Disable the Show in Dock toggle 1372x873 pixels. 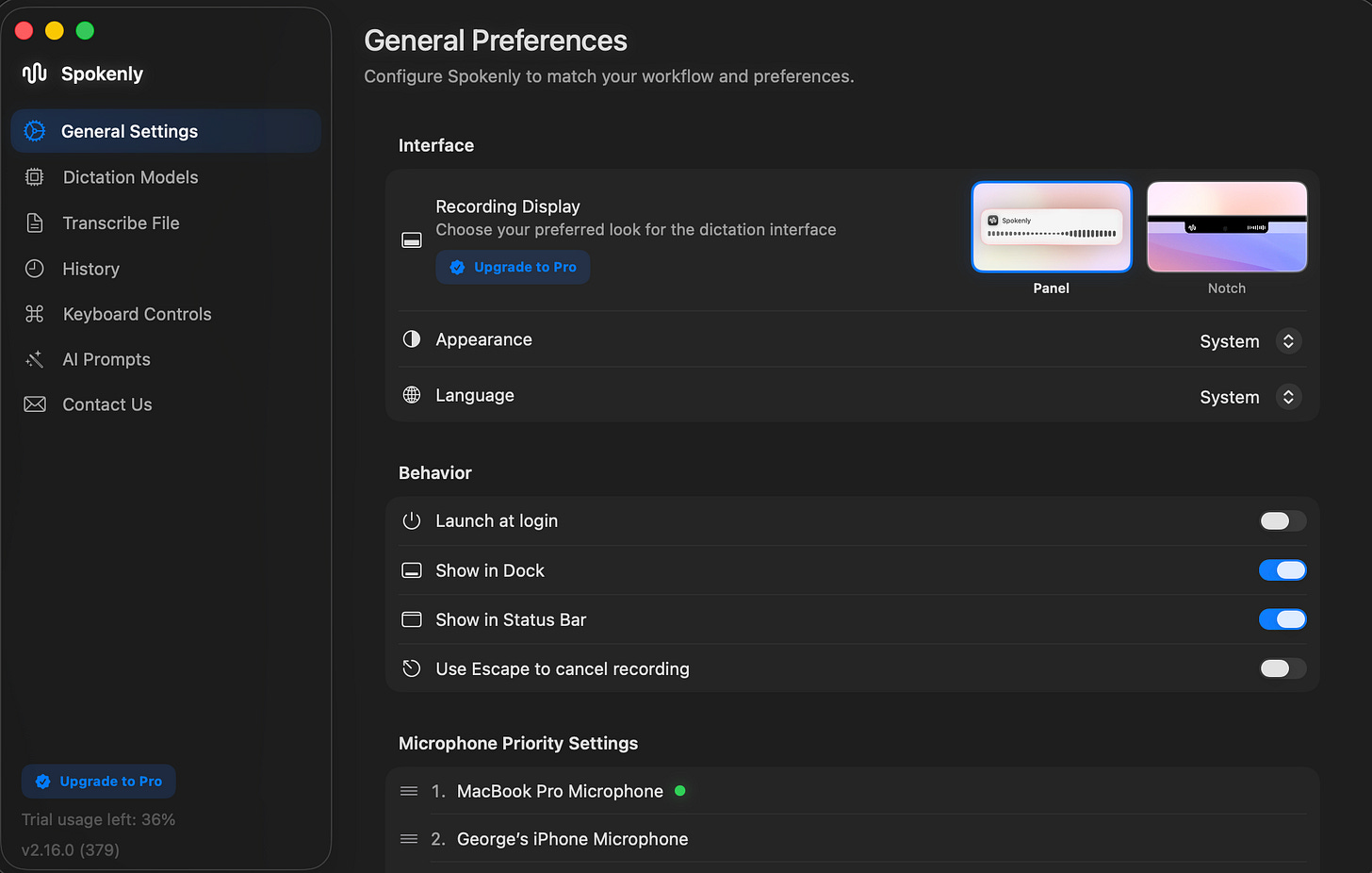[1282, 570]
